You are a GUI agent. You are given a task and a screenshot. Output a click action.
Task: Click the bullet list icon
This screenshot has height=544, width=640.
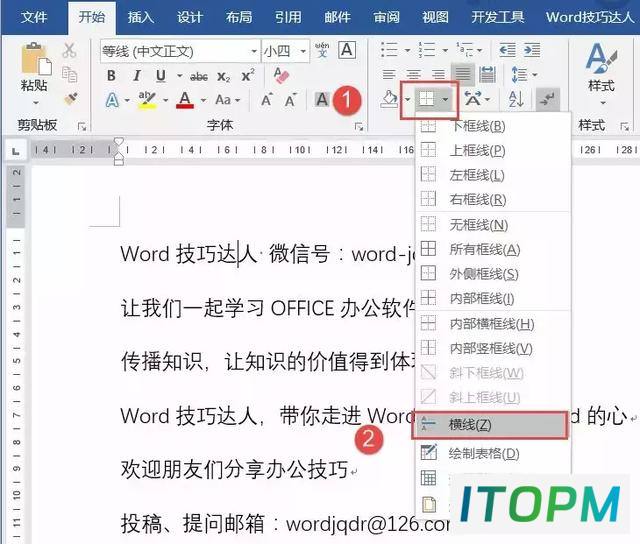[389, 50]
